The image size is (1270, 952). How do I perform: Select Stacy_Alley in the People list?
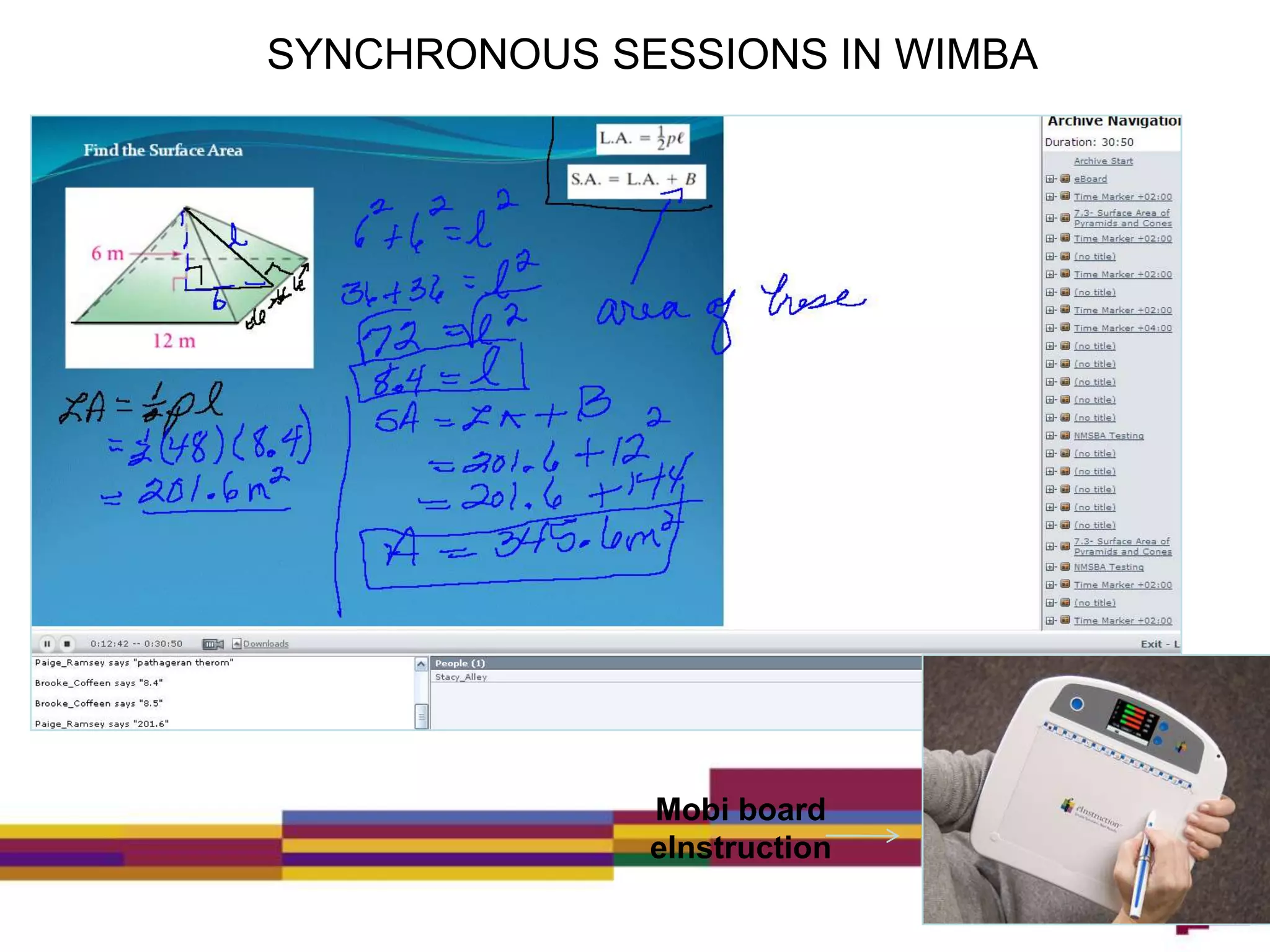(461, 677)
